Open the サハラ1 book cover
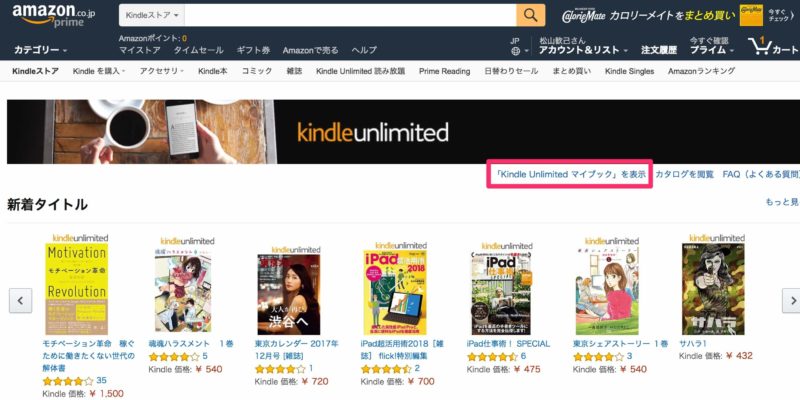800x400 pixels. pos(713,289)
